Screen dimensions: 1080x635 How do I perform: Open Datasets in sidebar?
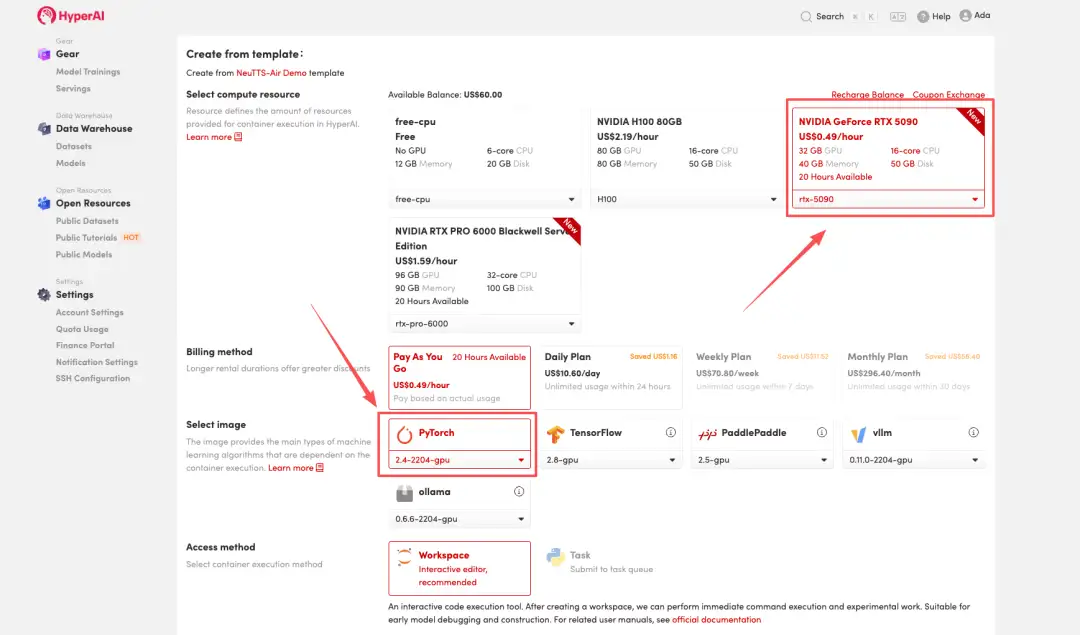coord(74,146)
